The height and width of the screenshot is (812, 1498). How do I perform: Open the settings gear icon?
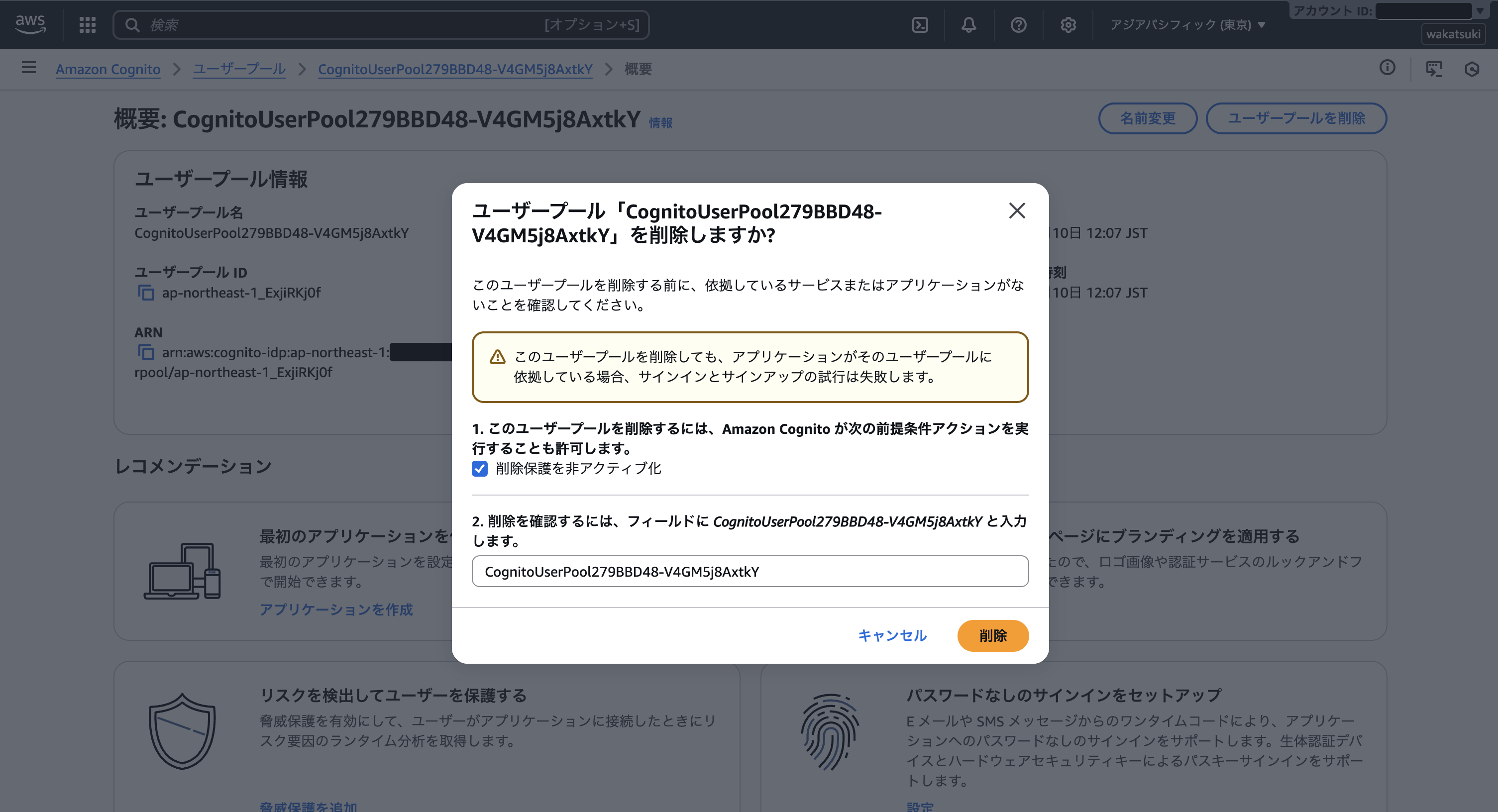[x=1068, y=24]
